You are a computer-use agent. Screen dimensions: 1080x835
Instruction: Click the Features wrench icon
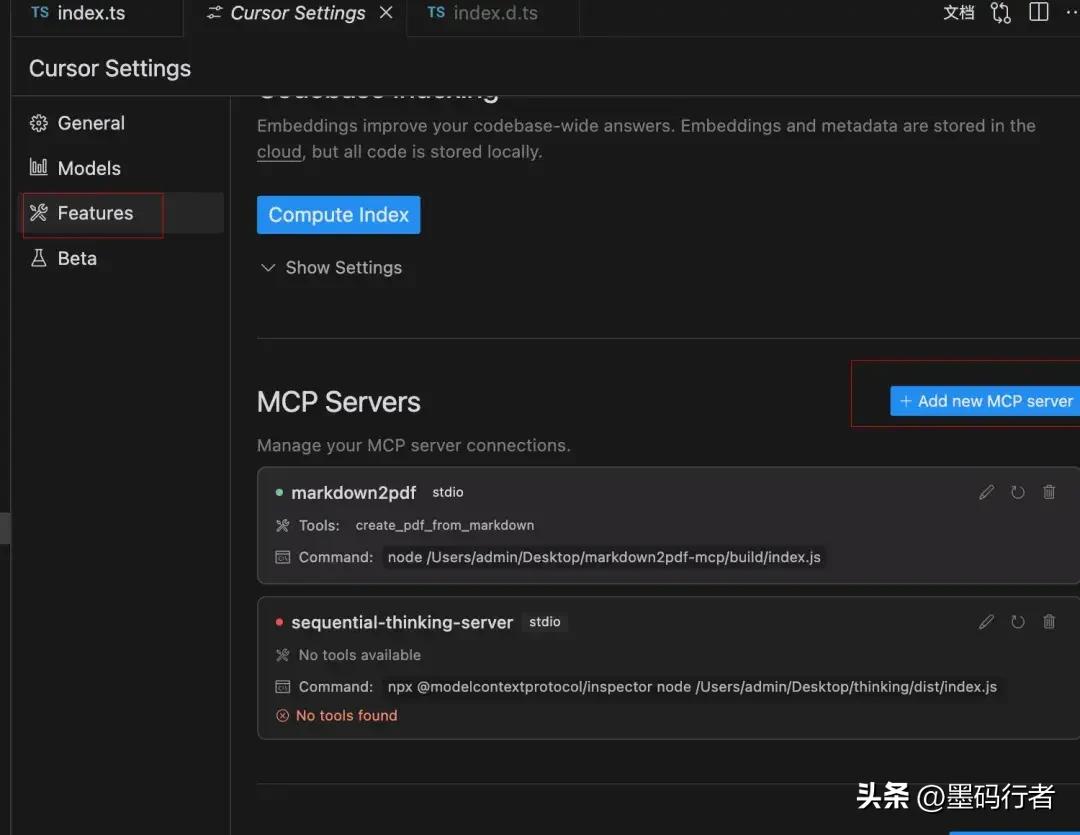click(x=39, y=213)
